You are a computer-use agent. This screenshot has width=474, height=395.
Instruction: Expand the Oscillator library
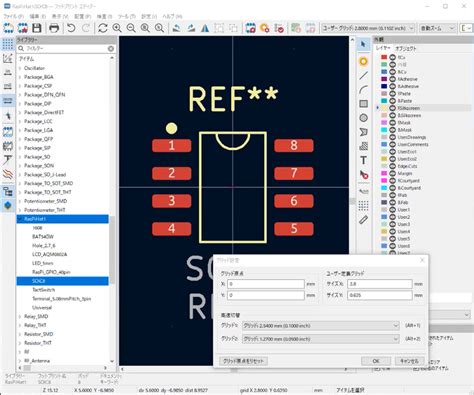[x=20, y=68]
